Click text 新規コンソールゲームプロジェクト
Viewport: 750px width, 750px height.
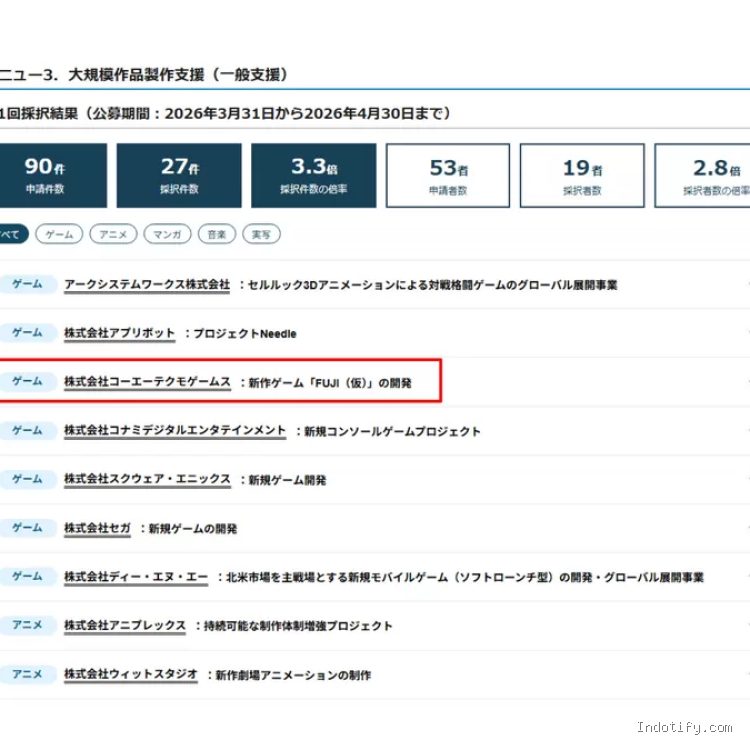tap(392, 431)
